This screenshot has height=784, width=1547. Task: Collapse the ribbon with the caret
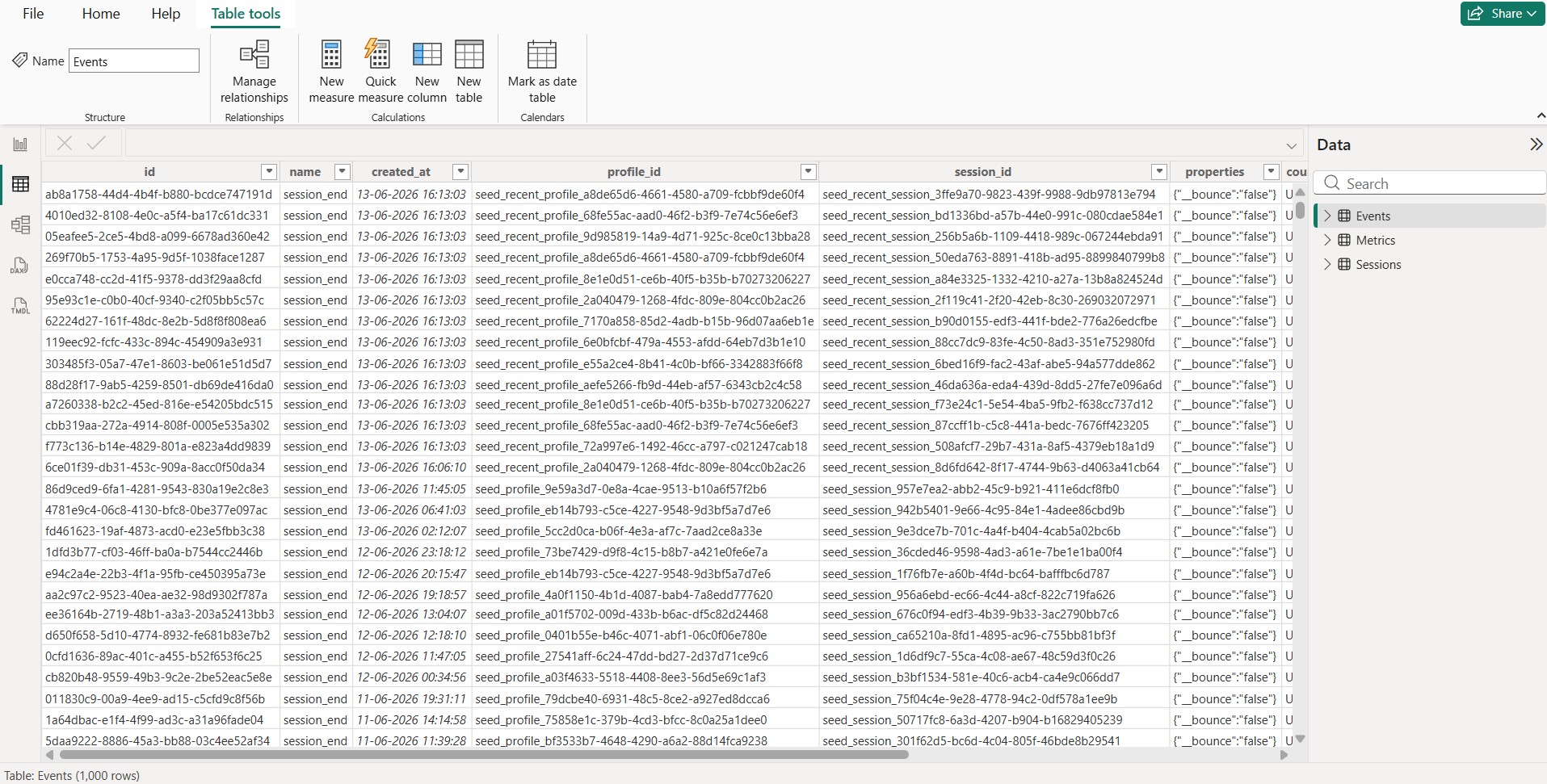pos(1541,116)
